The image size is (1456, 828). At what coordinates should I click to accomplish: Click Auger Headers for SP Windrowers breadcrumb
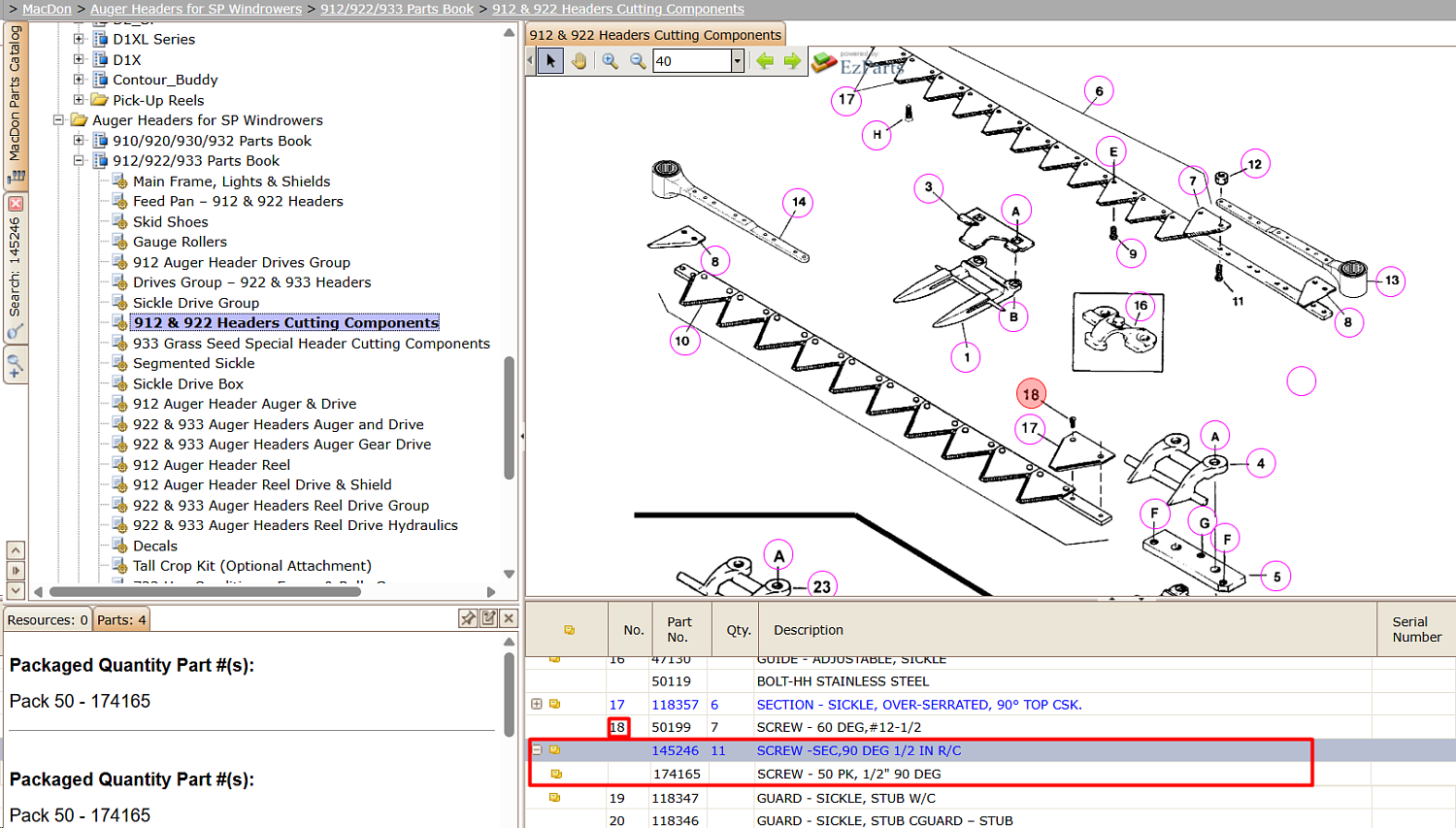196,9
